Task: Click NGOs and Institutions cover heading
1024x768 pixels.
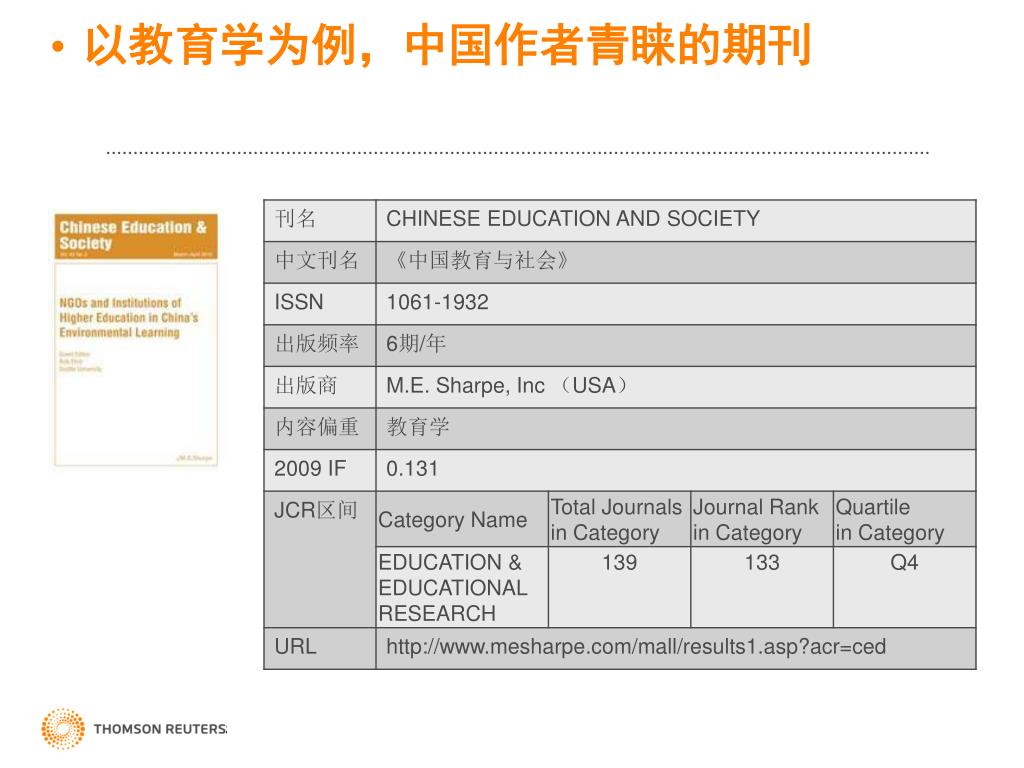Action: point(129,318)
